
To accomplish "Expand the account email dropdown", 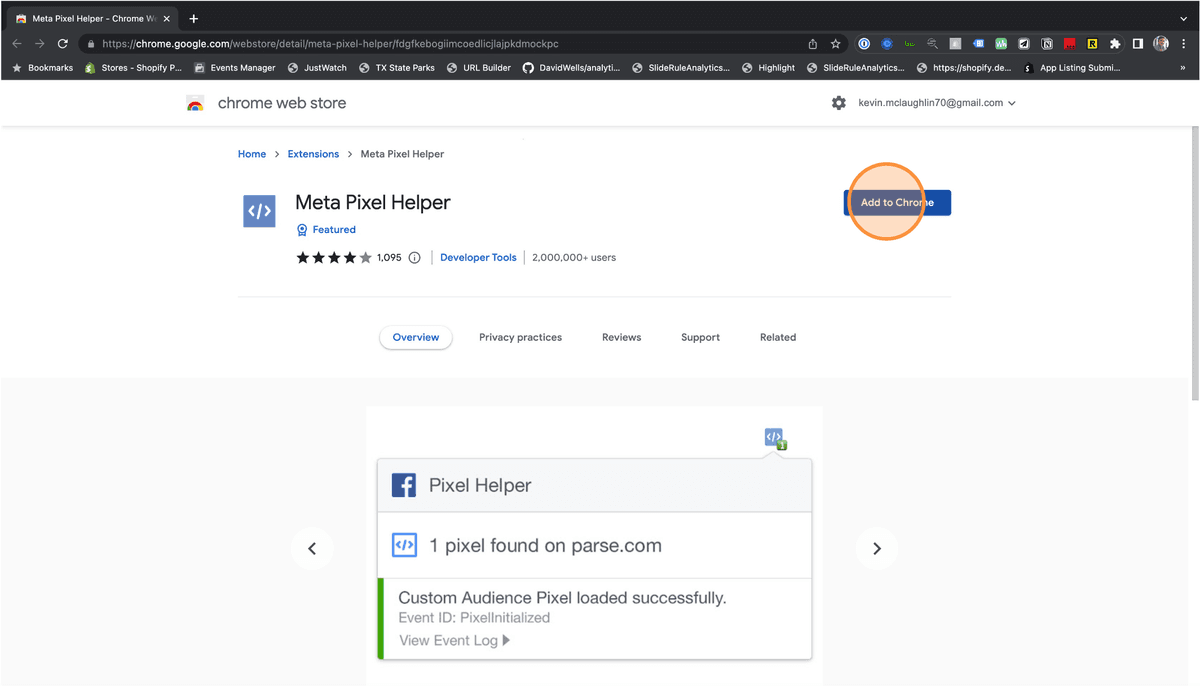I will (x=1012, y=103).
